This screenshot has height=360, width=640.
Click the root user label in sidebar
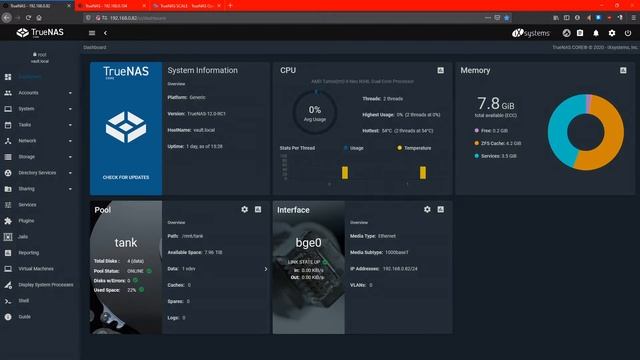coord(40,54)
